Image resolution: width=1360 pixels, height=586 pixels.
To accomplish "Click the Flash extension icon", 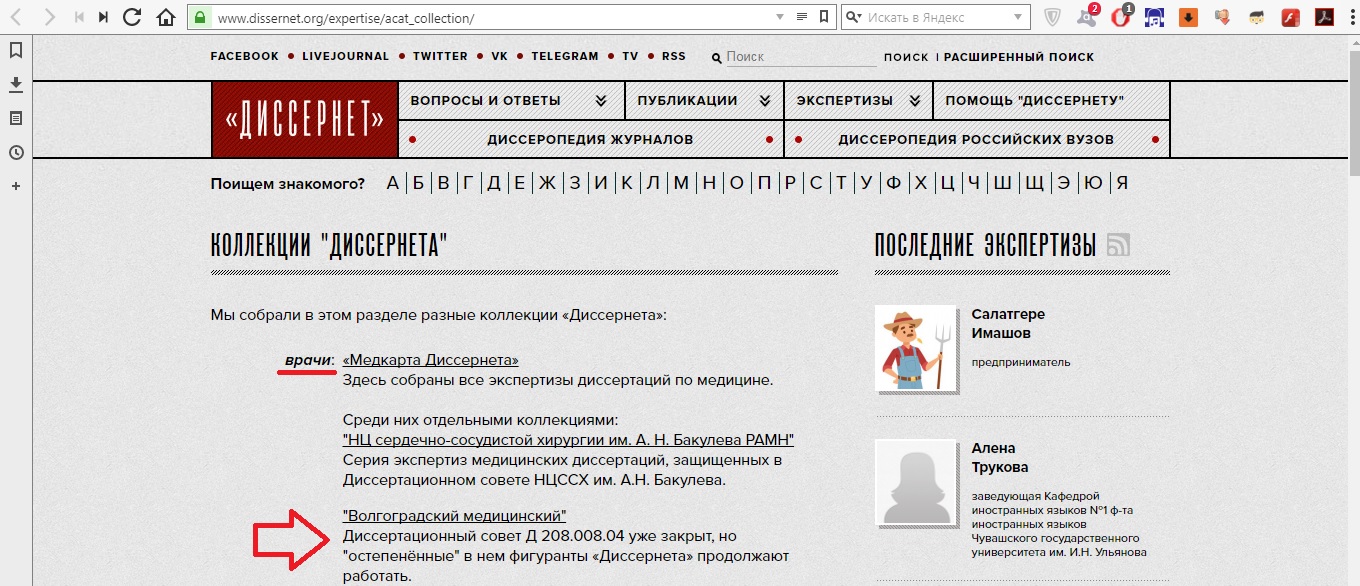I will click(1290, 17).
